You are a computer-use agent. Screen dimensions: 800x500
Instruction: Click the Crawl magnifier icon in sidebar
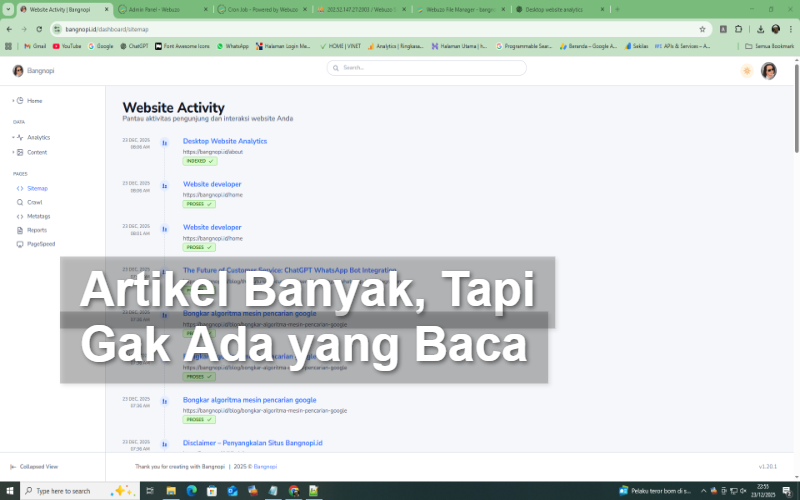pyautogui.click(x=19, y=202)
